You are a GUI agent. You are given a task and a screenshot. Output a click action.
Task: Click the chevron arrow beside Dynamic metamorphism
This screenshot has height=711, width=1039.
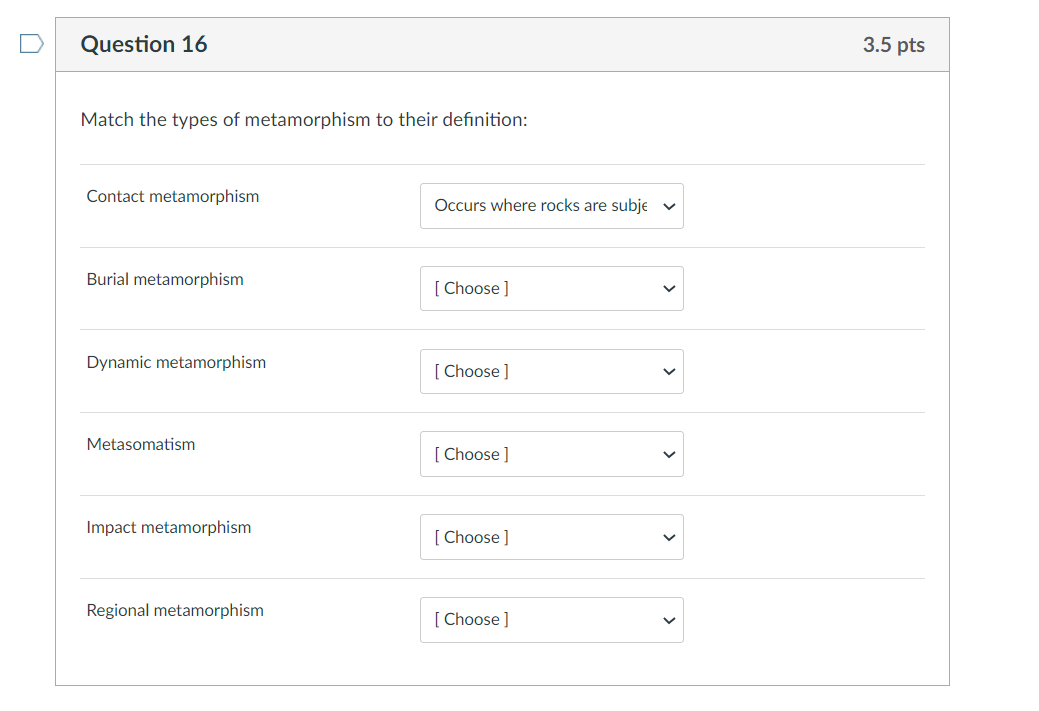point(669,372)
